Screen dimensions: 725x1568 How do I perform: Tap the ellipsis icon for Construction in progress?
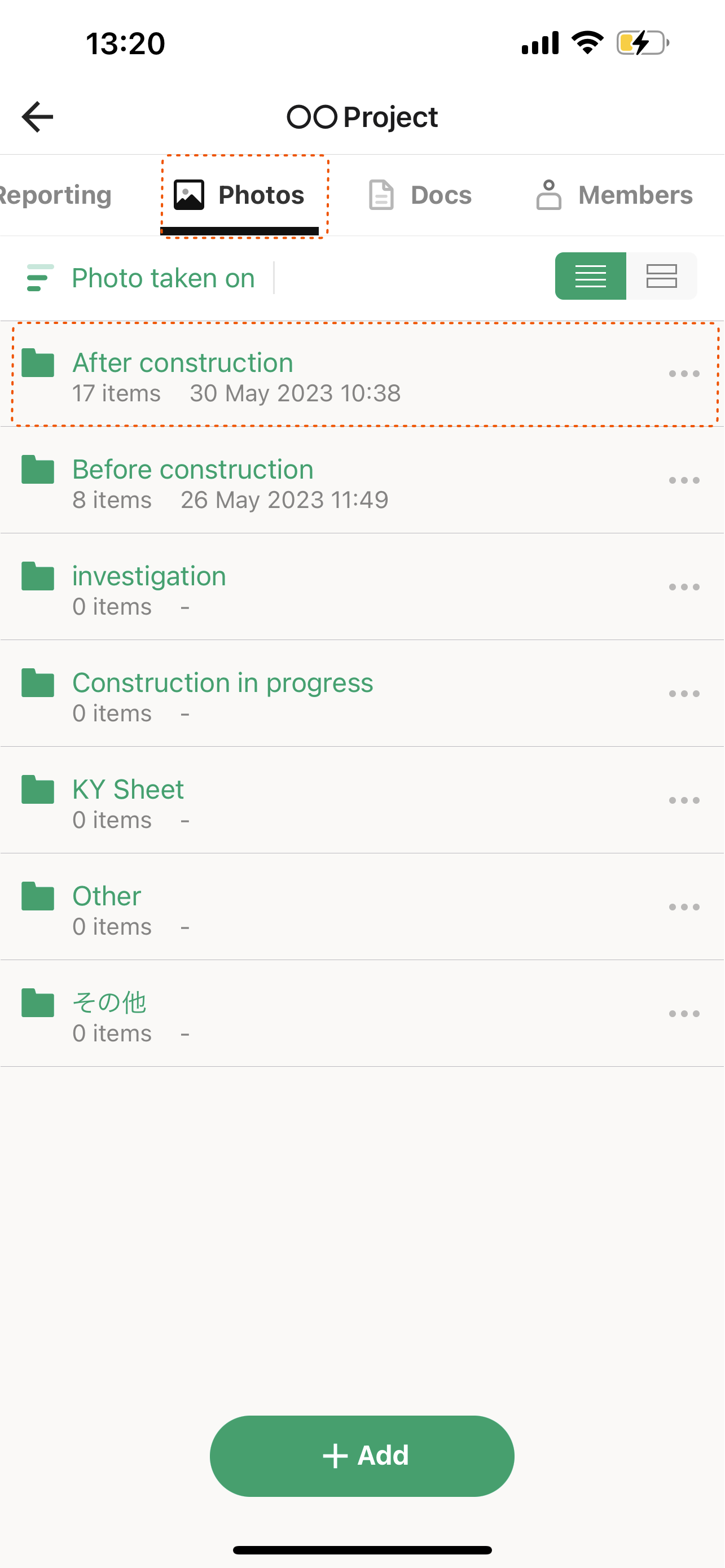pos(684,694)
